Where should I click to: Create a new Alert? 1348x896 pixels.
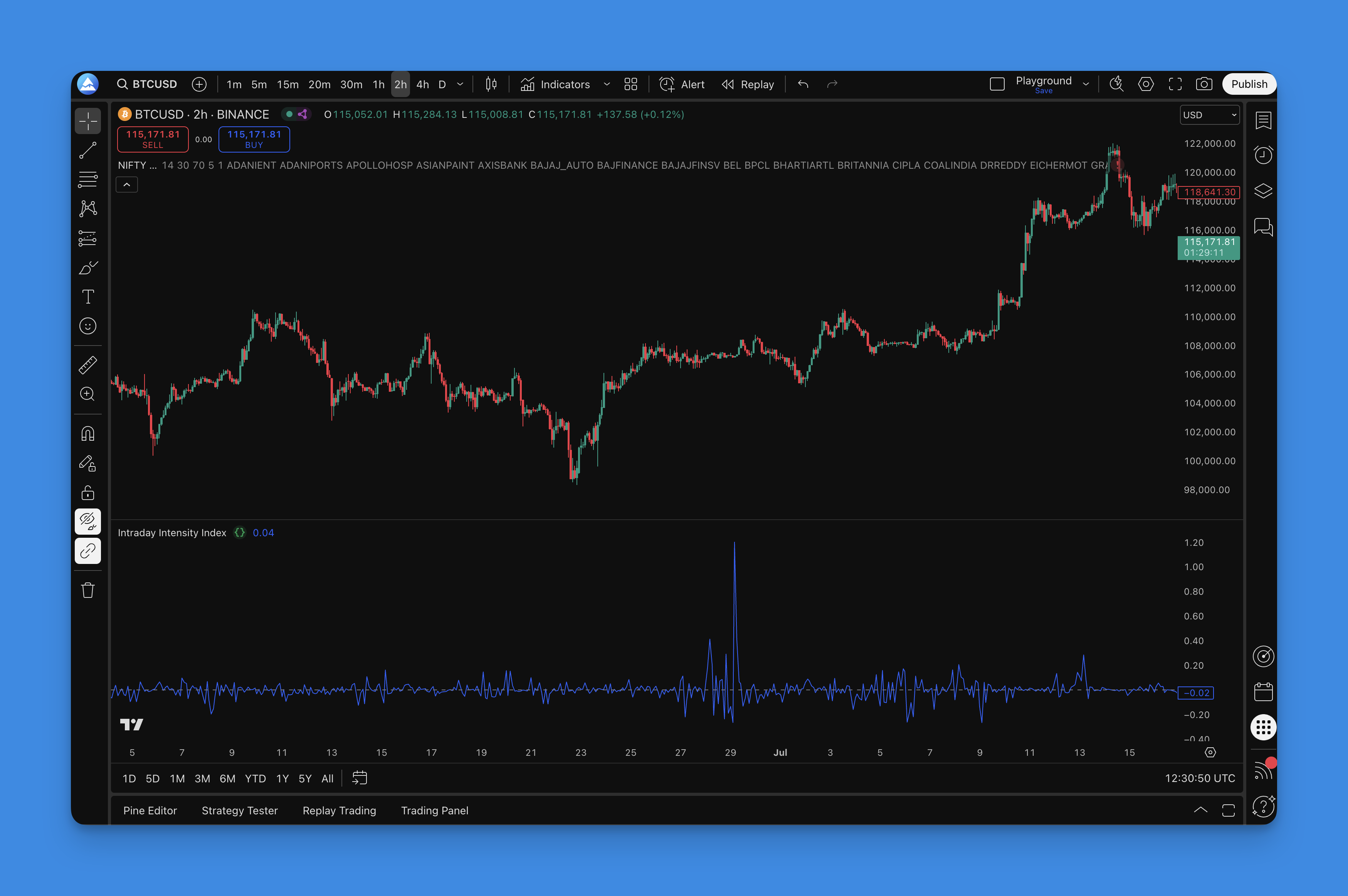[x=682, y=85]
